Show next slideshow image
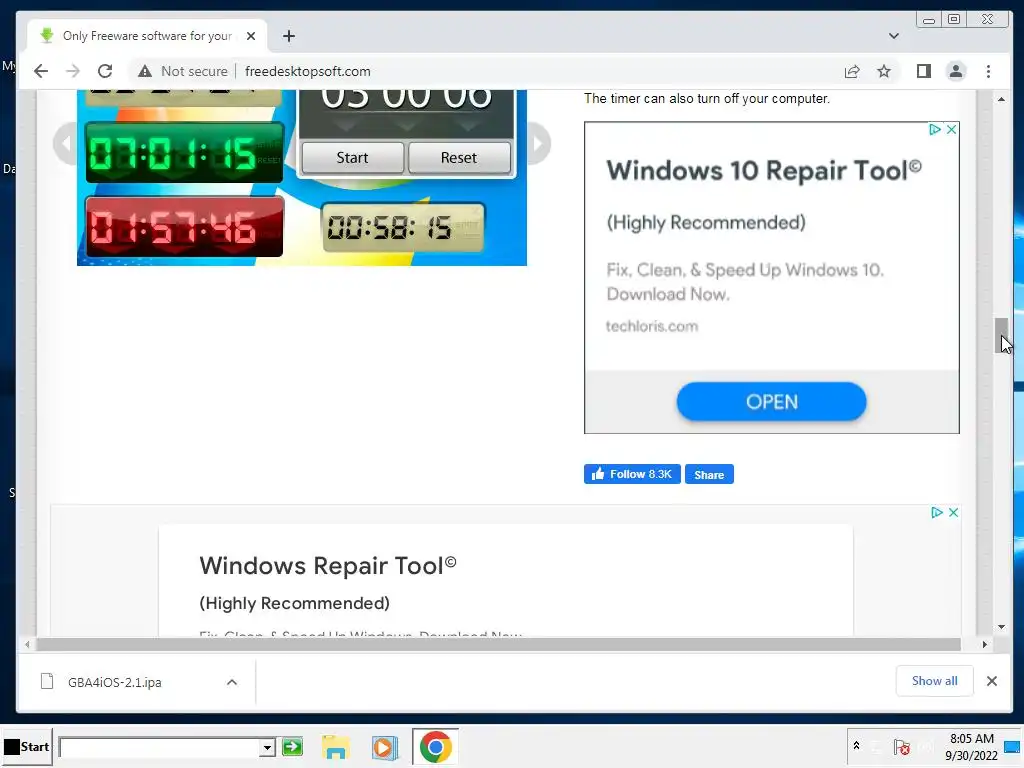Image resolution: width=1024 pixels, height=768 pixels. click(539, 144)
